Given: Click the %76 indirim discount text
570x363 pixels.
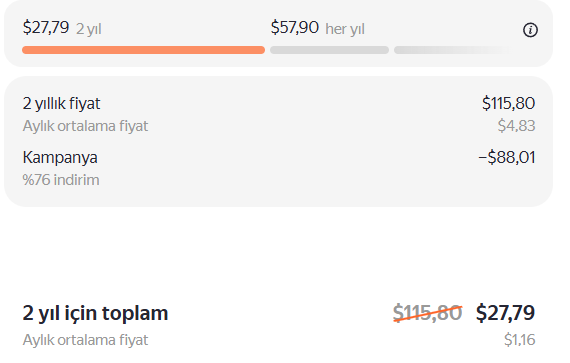Looking at the screenshot, I should pyautogui.click(x=61, y=180).
